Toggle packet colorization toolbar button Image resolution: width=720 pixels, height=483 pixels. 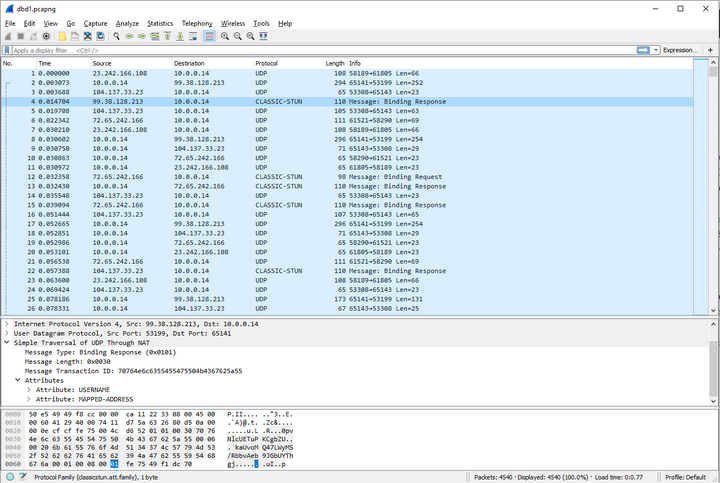tap(210, 36)
